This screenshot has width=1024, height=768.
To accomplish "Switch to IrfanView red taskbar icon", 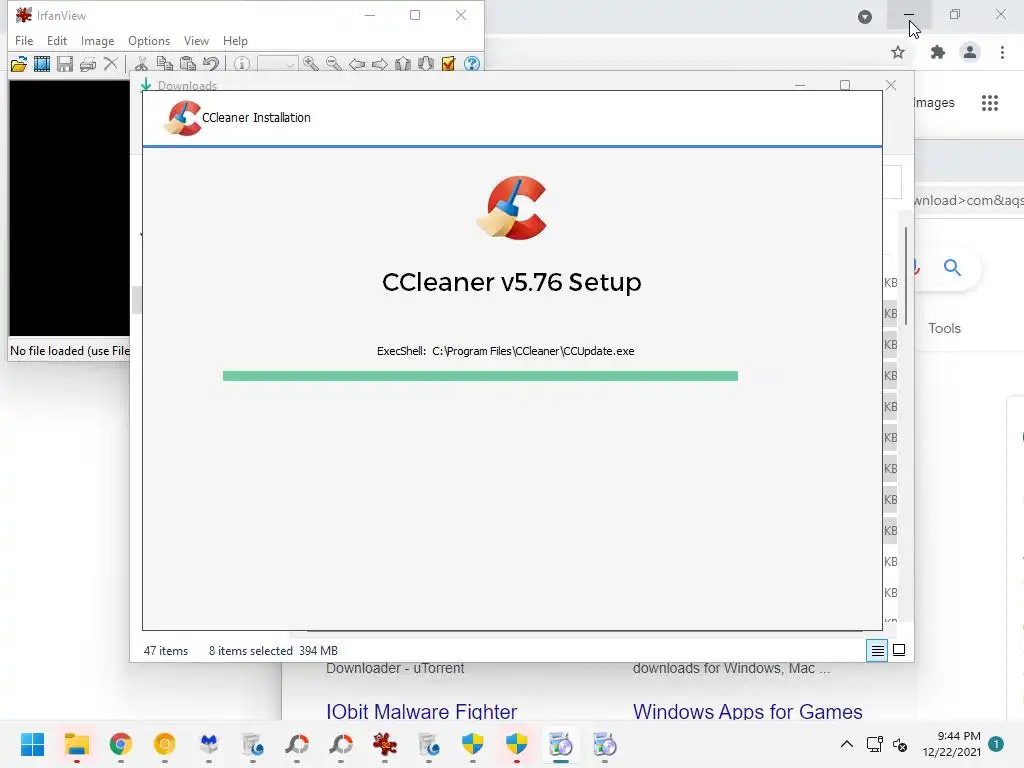I will [x=385, y=744].
